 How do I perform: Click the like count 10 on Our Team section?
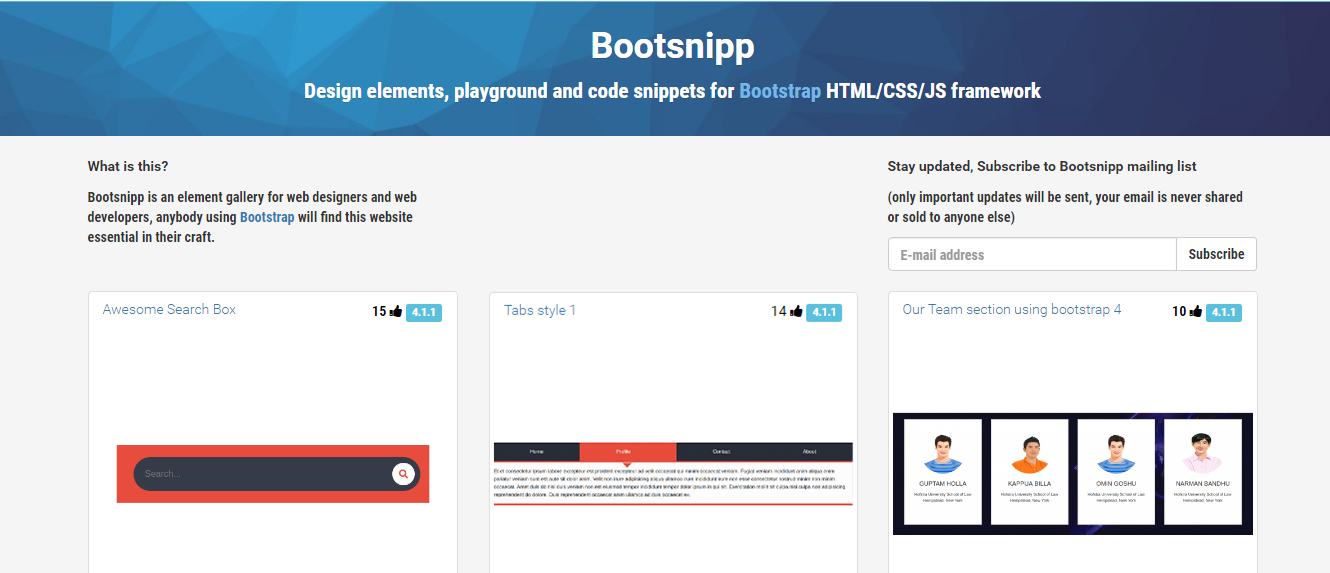(x=1179, y=312)
